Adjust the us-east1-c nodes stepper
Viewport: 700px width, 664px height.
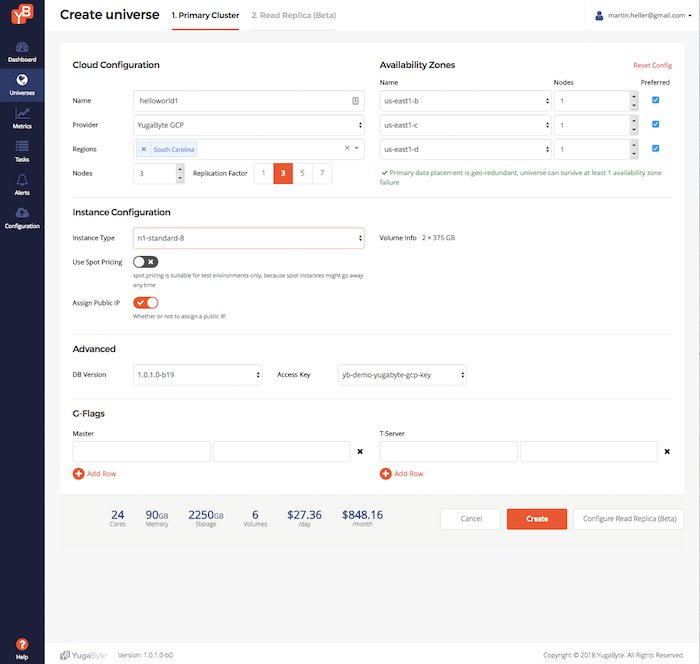click(x=634, y=125)
